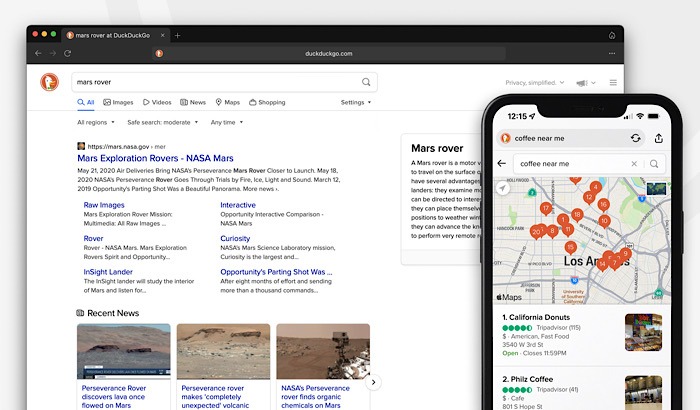Open a new browser tab with plus
Image resolution: width=700 pixels, height=410 pixels.
(178, 35)
